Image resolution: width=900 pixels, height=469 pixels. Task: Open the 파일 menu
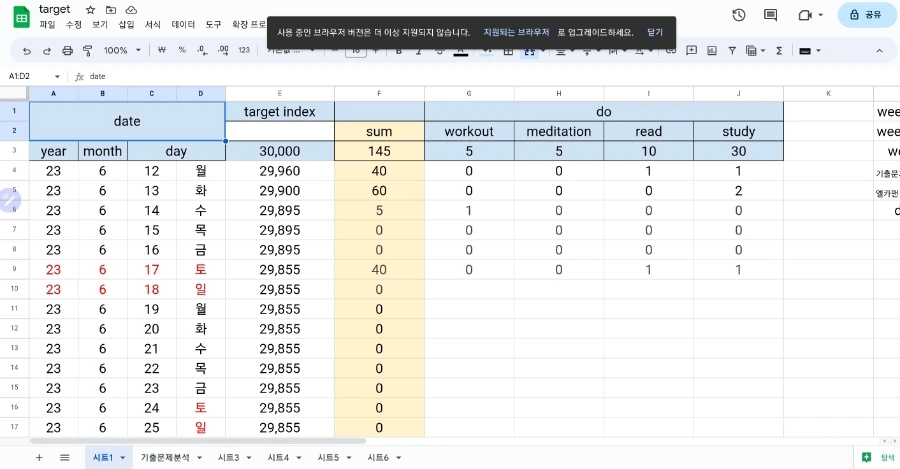click(x=47, y=25)
